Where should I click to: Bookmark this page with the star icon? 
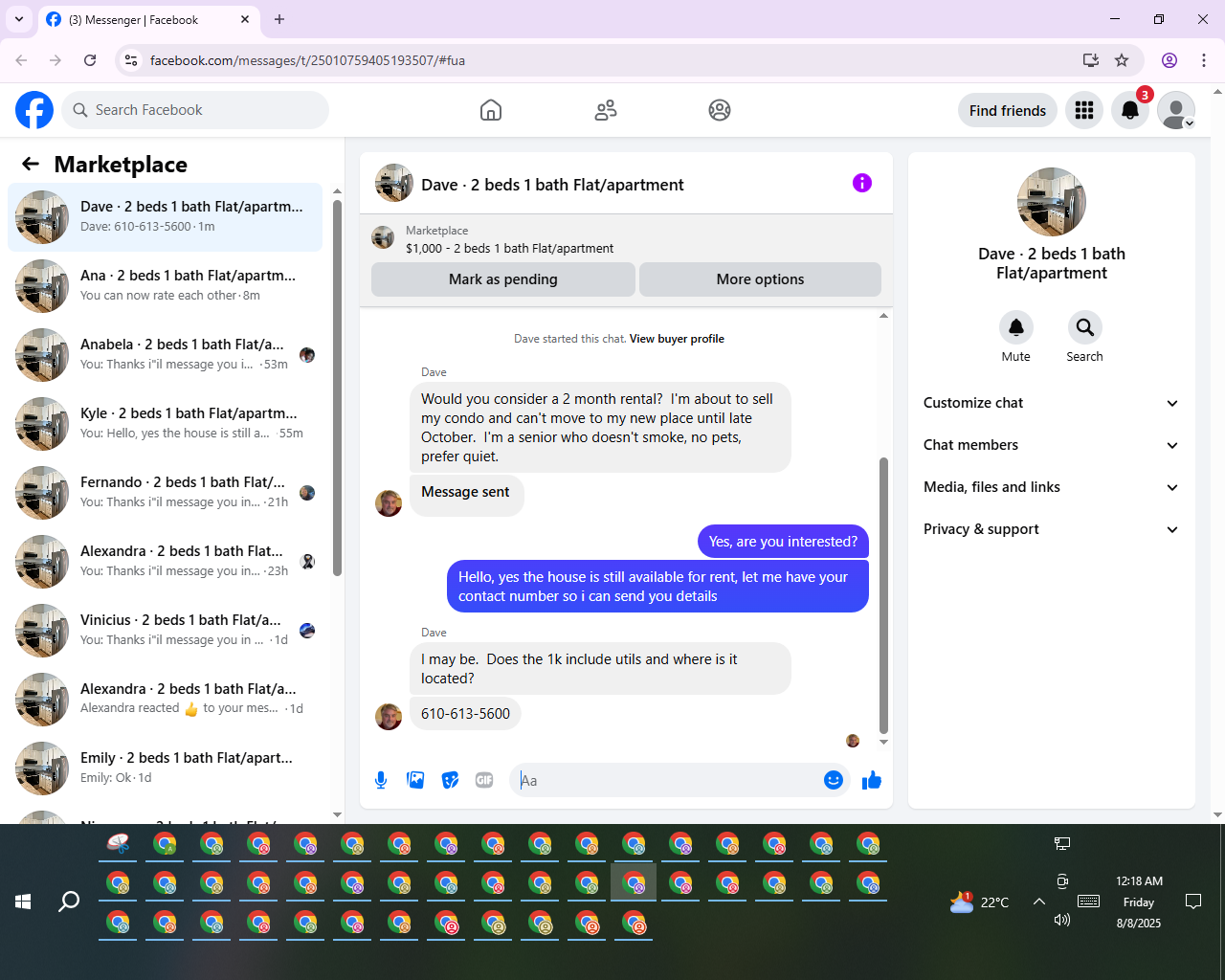coord(1122,60)
